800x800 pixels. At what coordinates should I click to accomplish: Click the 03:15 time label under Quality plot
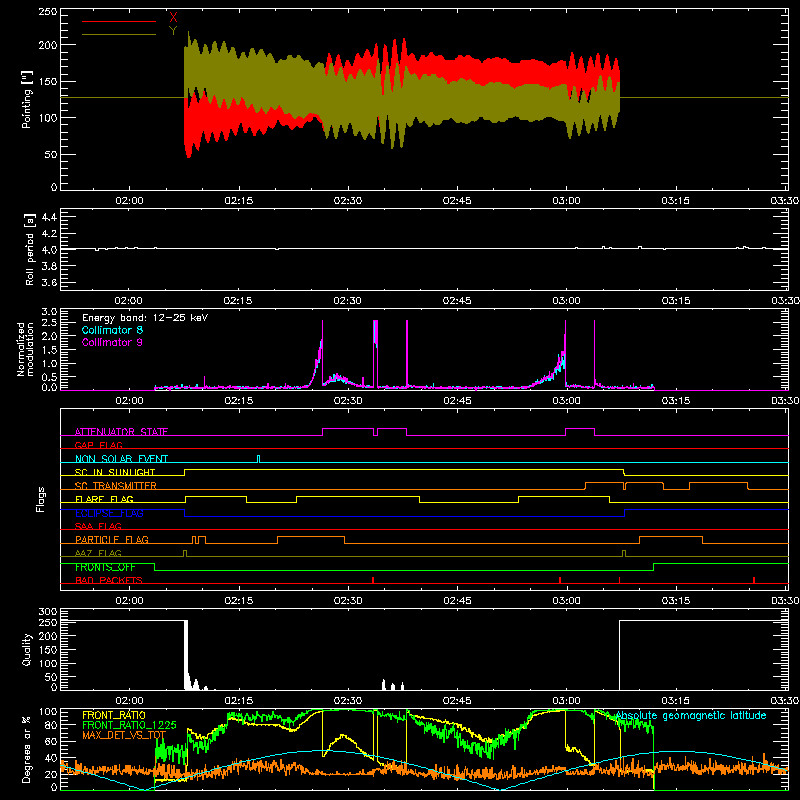(x=676, y=701)
